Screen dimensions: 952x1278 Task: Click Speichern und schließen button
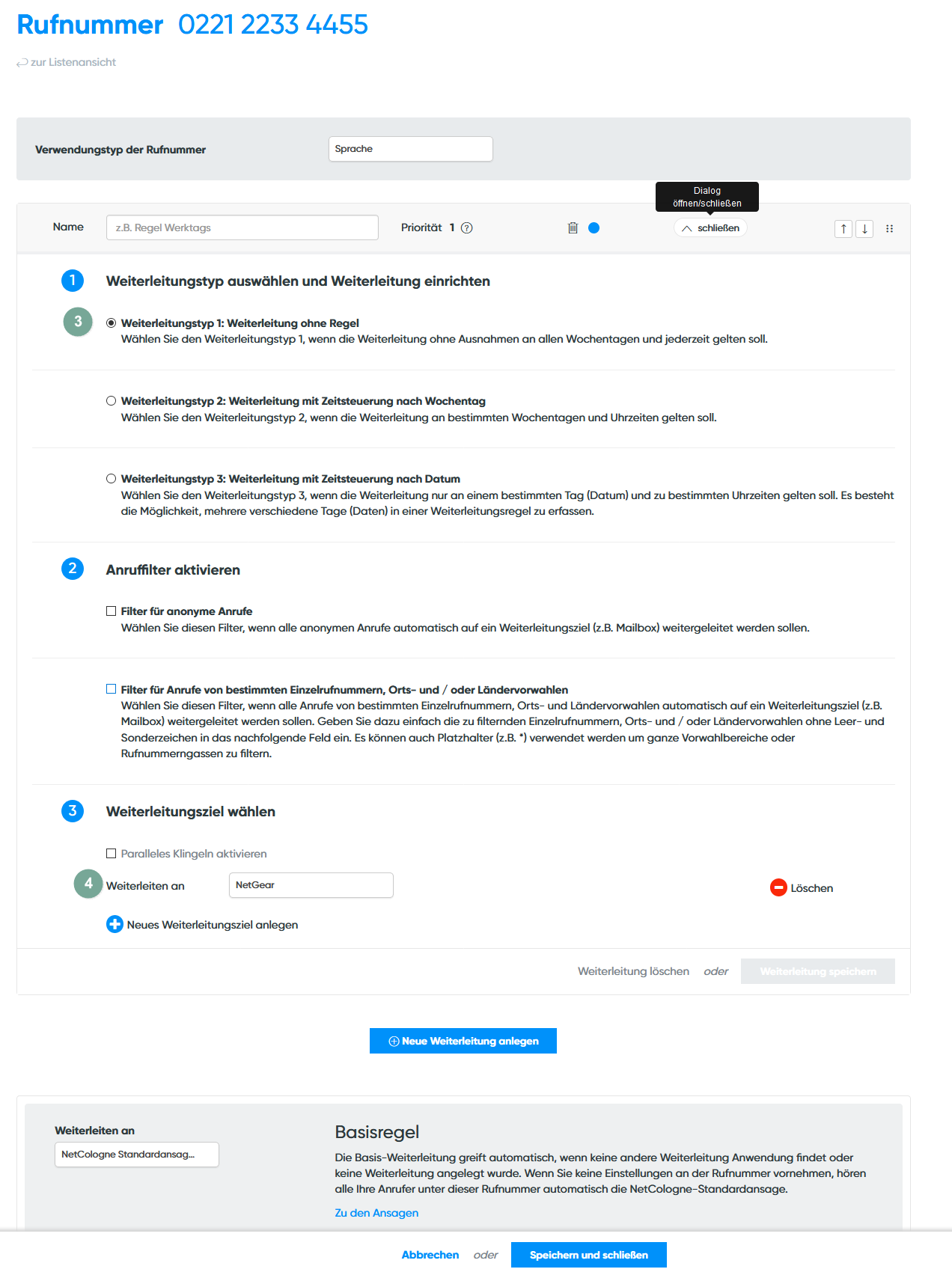589,1255
